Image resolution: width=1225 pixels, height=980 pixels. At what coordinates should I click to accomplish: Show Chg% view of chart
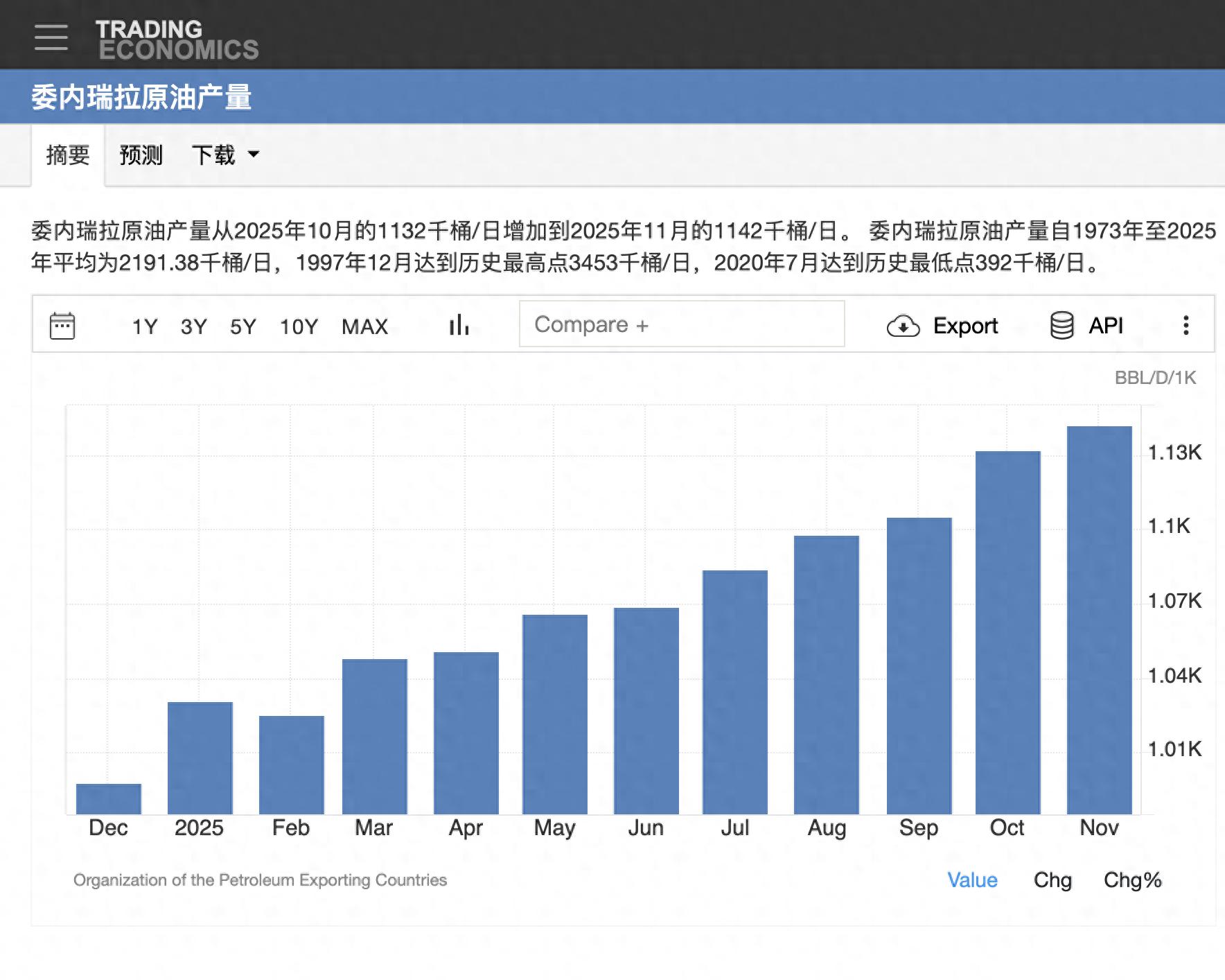coord(1132,880)
